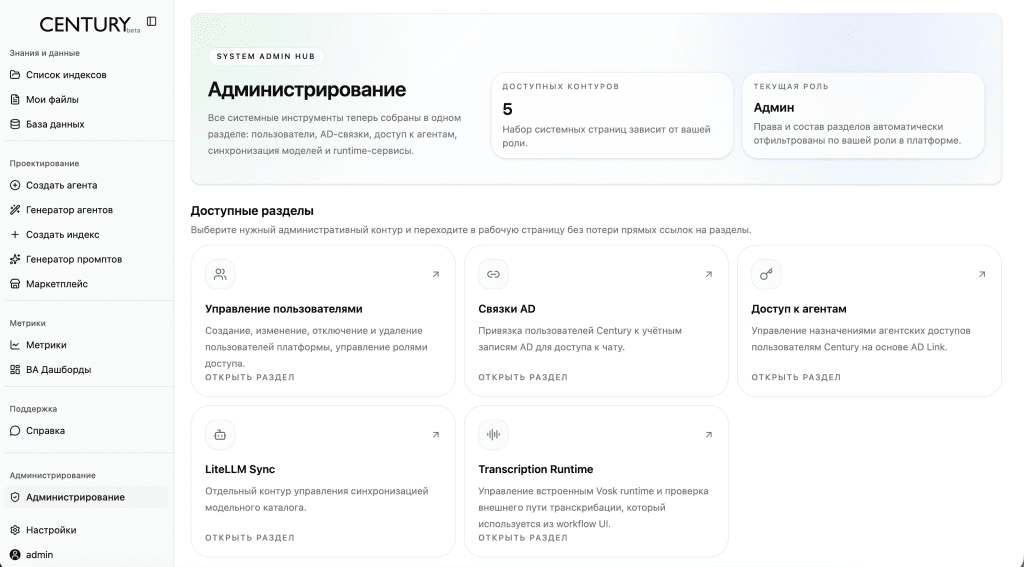Click the ДОСТУПНЫХ КОНТУРОВ counter value 5
Viewport: 1024px width, 567px height.
(x=507, y=109)
